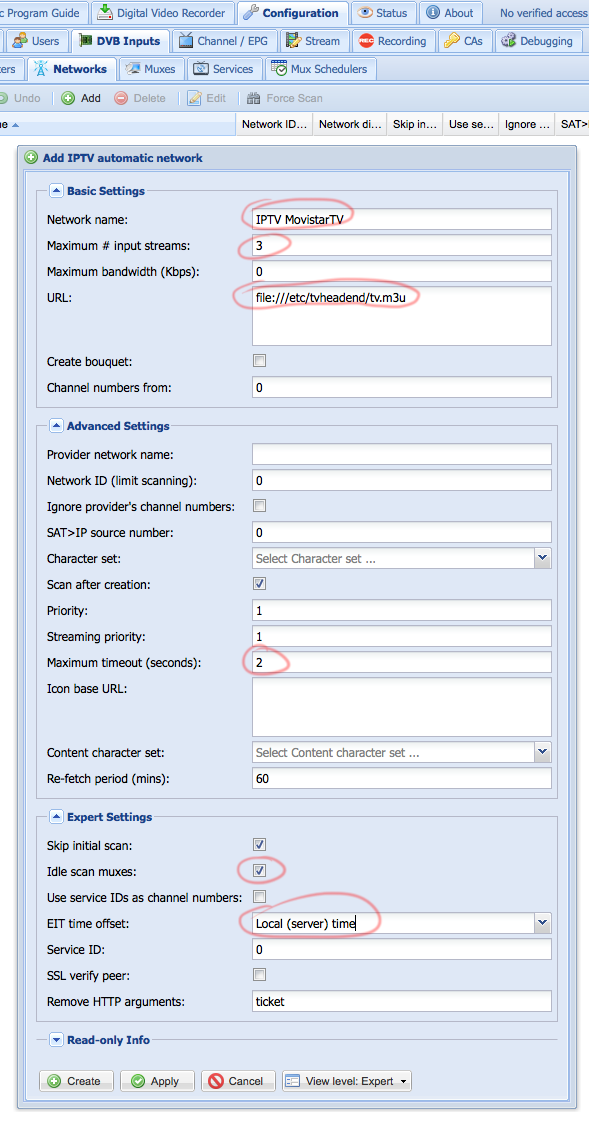589x1126 pixels.
Task: Click the Create button
Action: tap(76, 1081)
